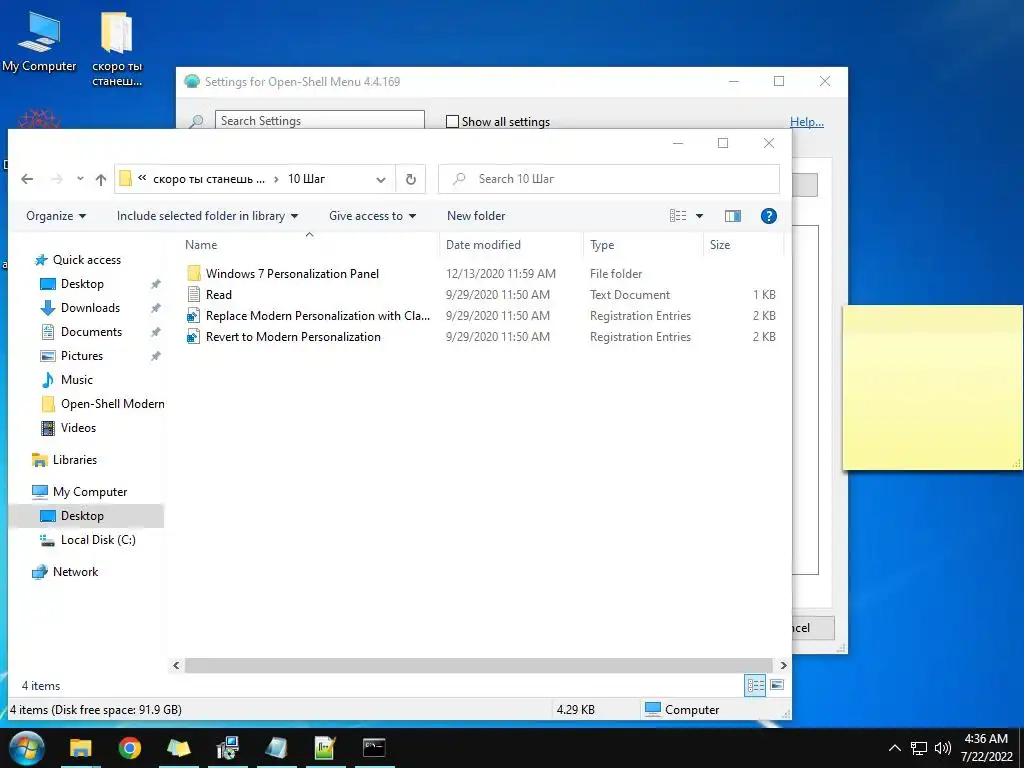Go up one folder level
The height and width of the screenshot is (768, 1024).
tap(101, 179)
